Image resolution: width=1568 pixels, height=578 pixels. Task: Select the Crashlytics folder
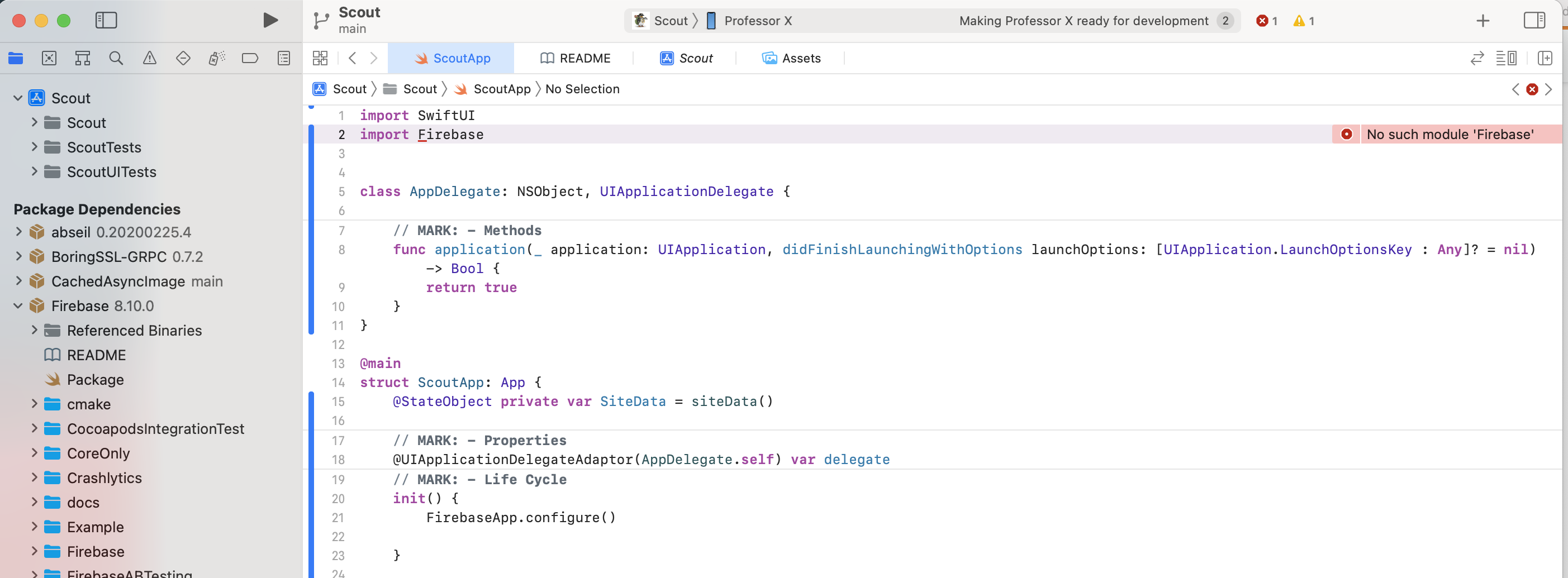coord(93,477)
